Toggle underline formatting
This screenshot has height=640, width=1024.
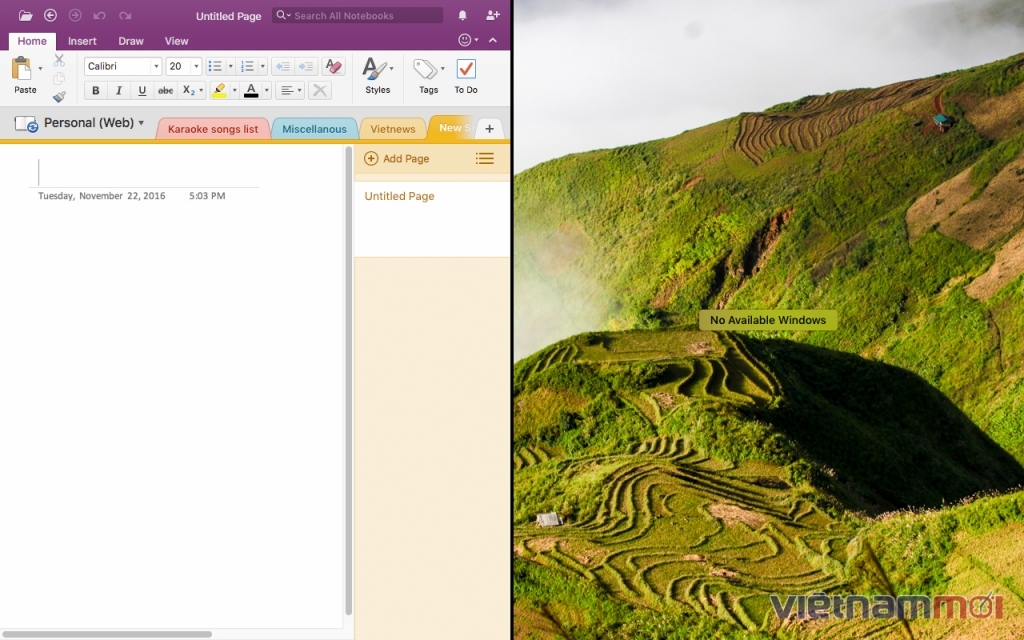point(142,90)
